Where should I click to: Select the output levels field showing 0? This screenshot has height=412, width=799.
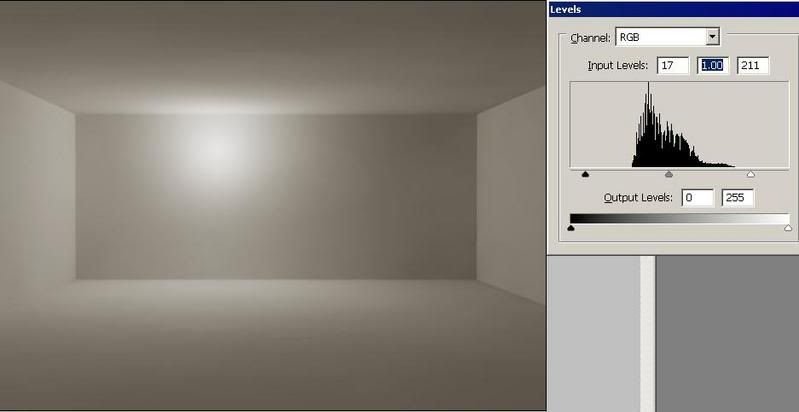(697, 197)
